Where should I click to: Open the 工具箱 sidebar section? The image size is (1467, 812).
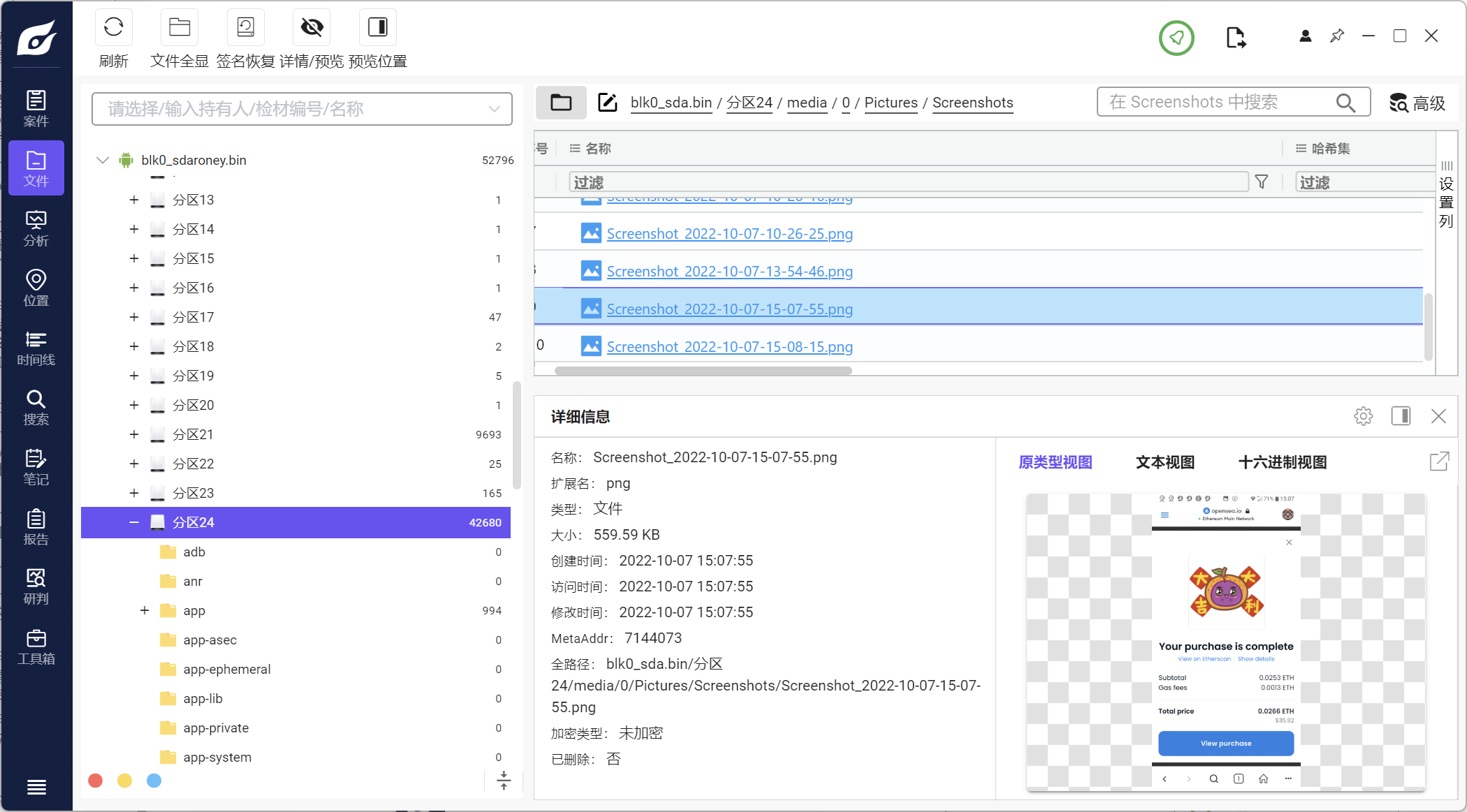coord(36,647)
